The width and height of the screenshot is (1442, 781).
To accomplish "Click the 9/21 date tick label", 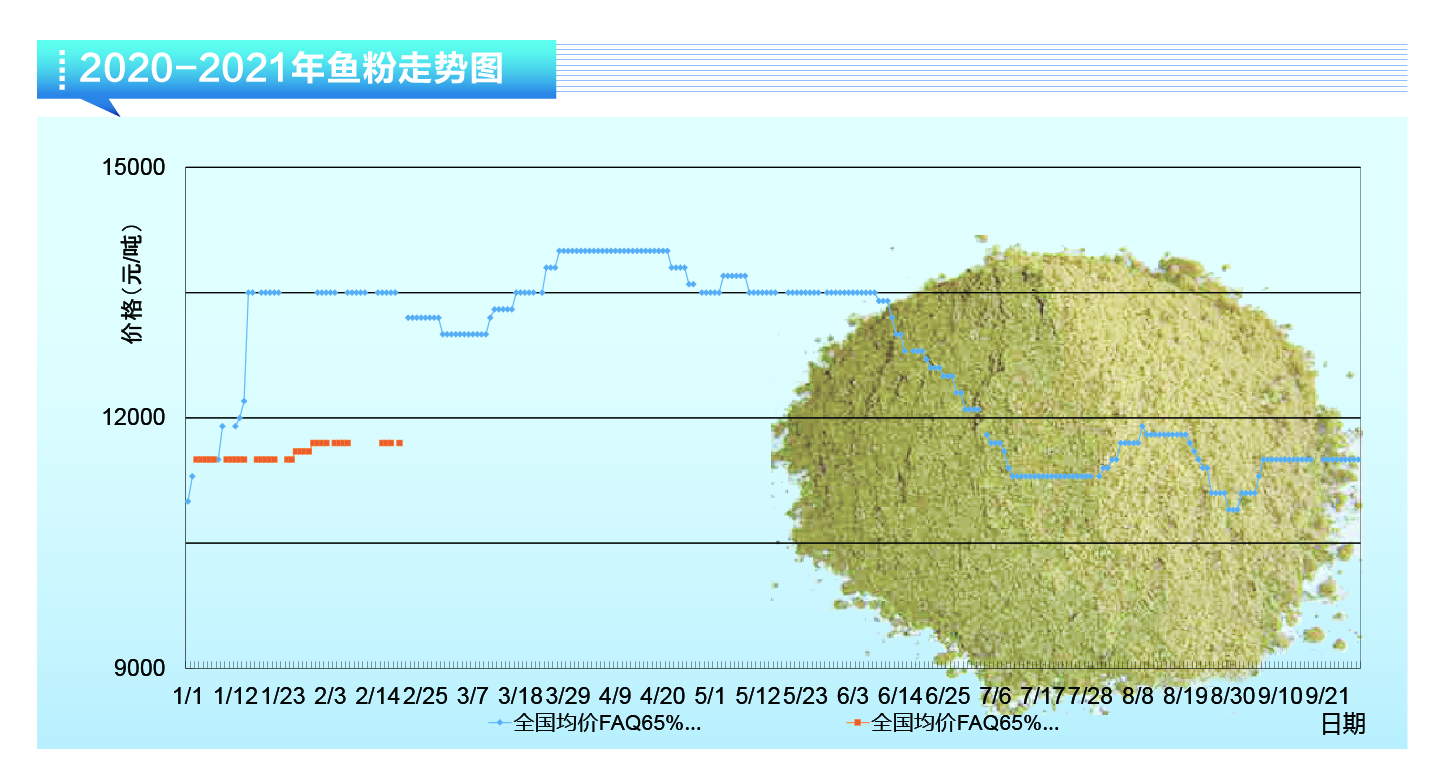I will [x=1328, y=695].
